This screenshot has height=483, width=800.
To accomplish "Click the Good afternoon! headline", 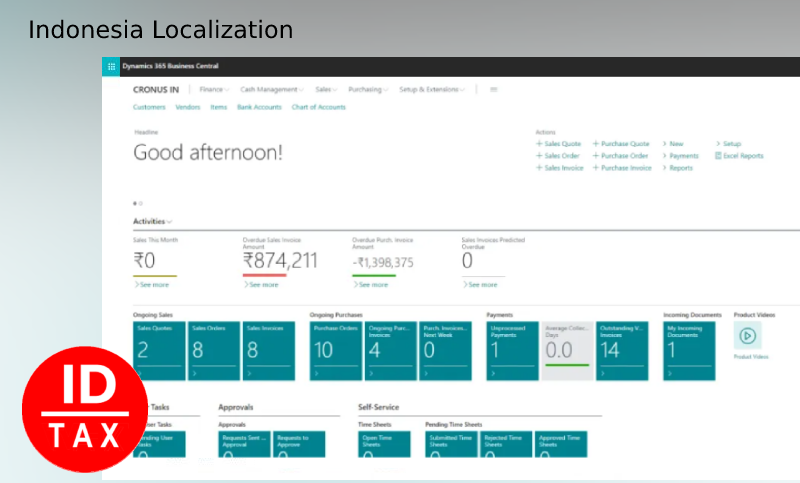I will [x=208, y=152].
